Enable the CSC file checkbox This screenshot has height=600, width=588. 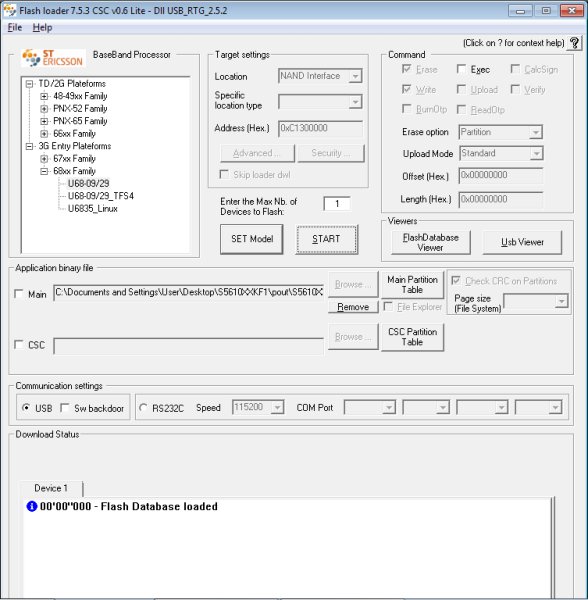point(18,344)
